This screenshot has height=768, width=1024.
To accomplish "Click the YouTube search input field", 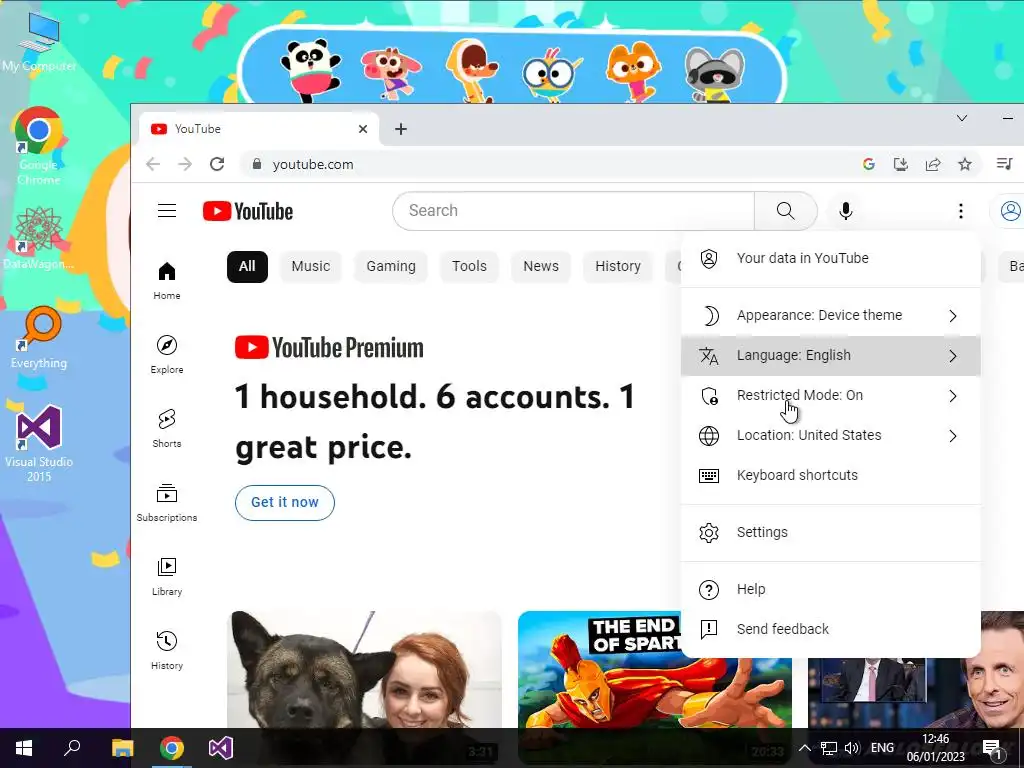I will (573, 210).
